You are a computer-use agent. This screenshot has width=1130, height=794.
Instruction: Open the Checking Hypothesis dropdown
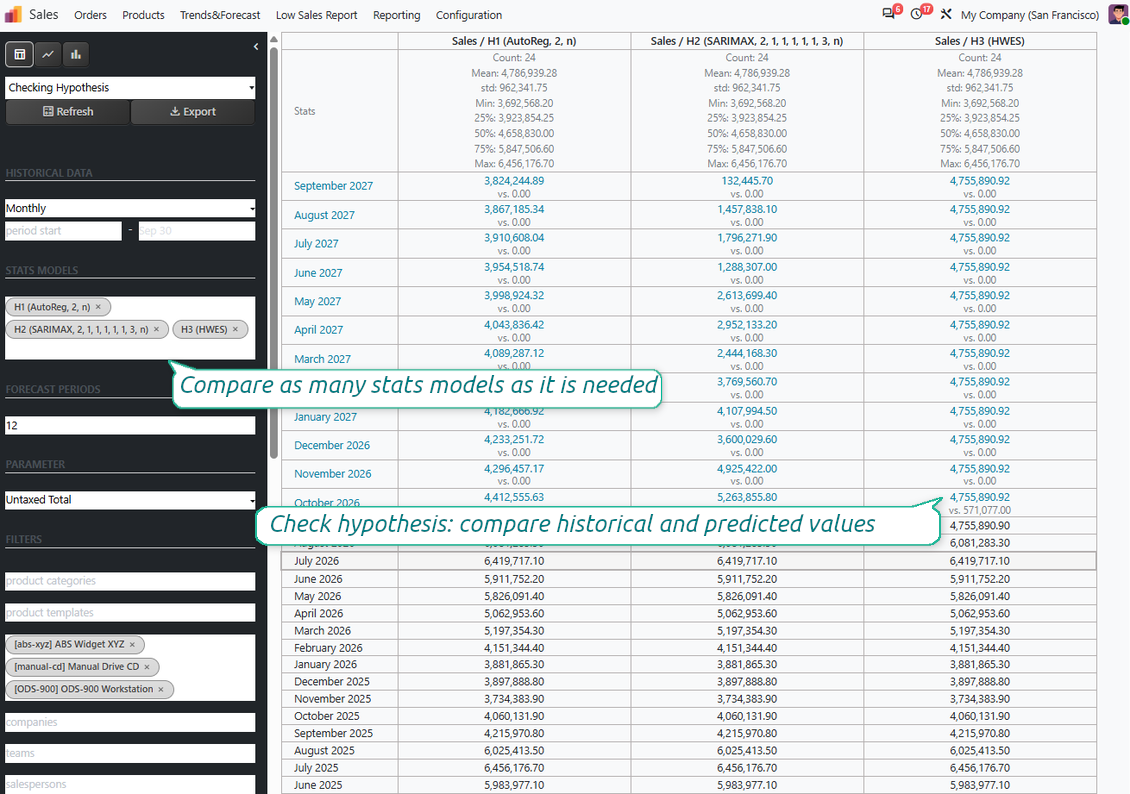point(130,88)
